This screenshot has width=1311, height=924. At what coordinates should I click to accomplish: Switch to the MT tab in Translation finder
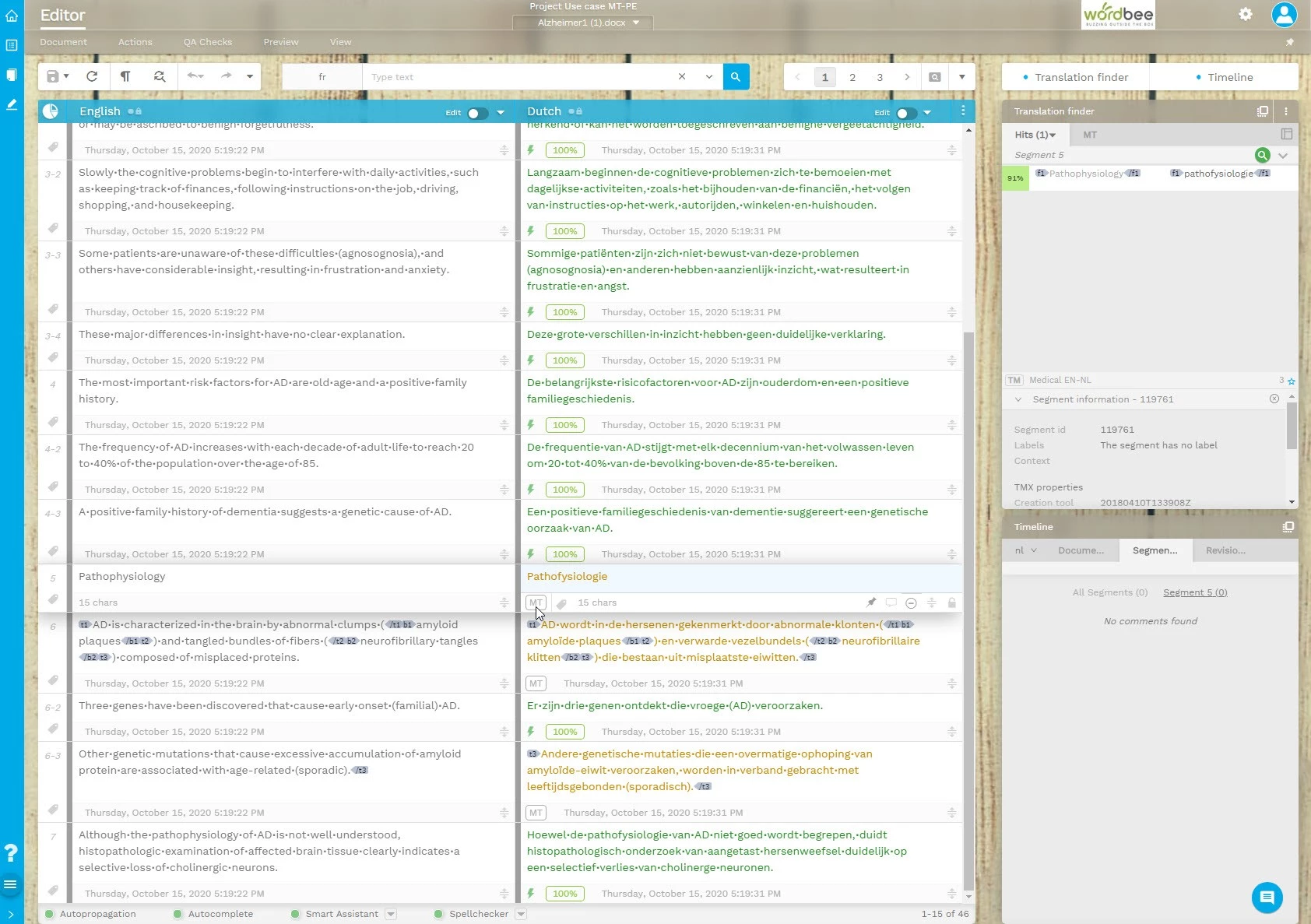(x=1089, y=135)
